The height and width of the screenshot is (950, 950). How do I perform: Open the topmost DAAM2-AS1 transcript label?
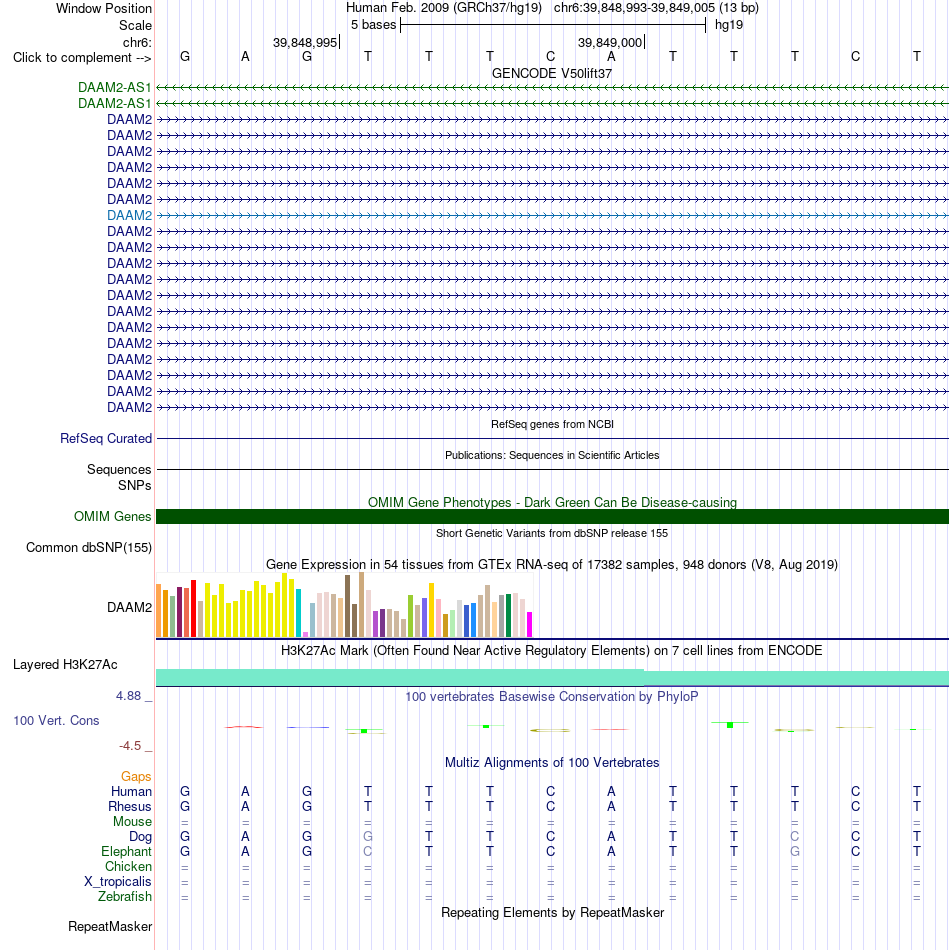pyautogui.click(x=115, y=87)
